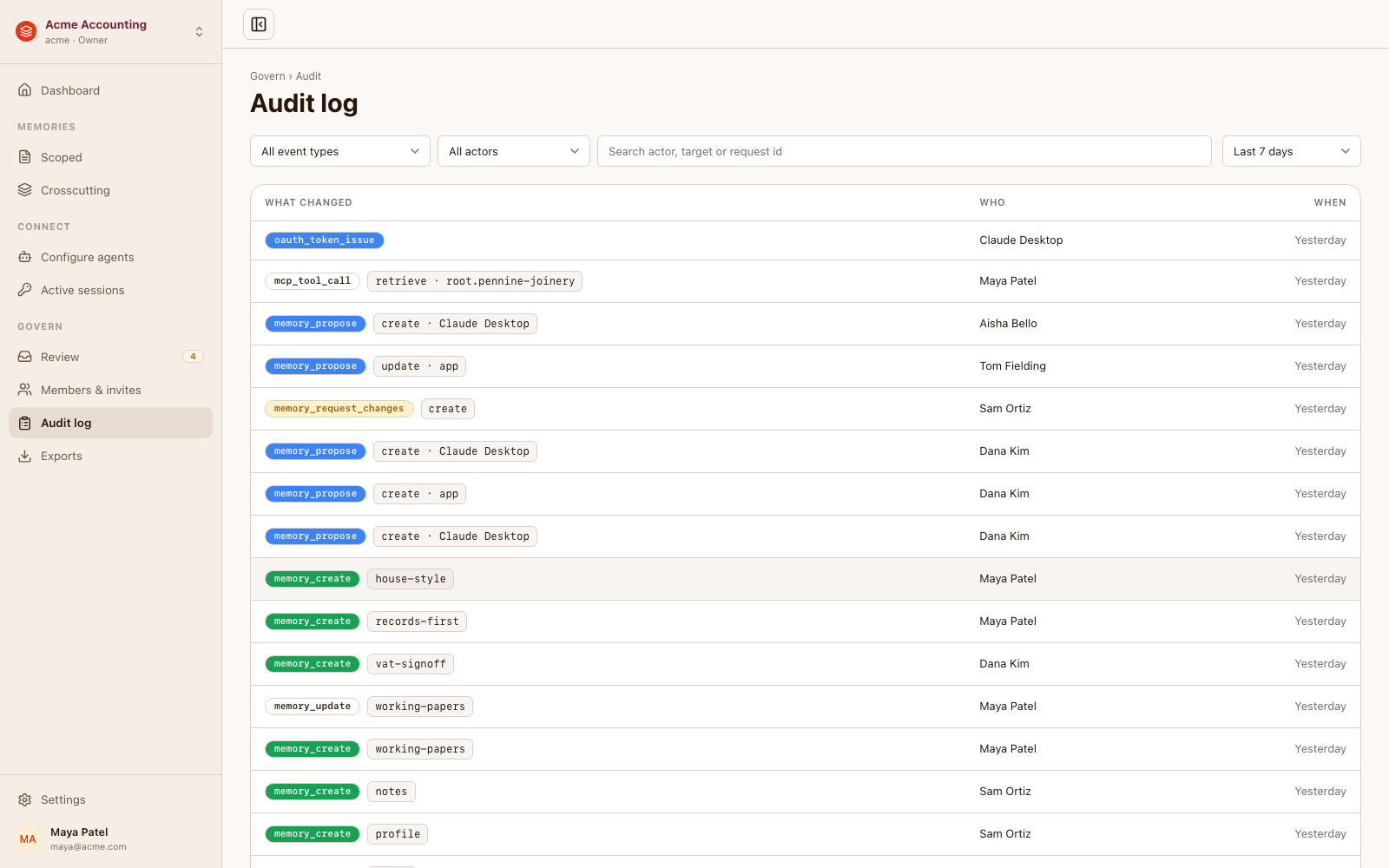Open the All actors filter dropdown
The height and width of the screenshot is (868, 1389).
click(x=514, y=151)
